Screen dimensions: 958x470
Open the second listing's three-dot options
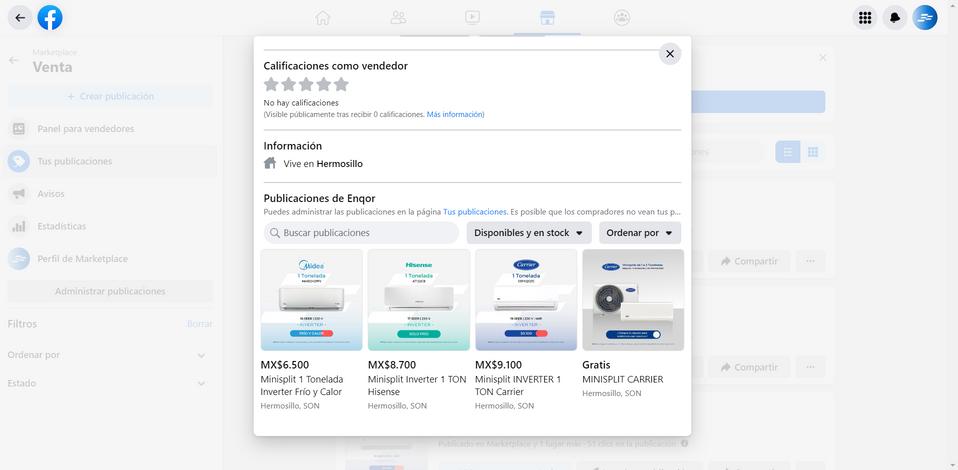[x=810, y=367]
